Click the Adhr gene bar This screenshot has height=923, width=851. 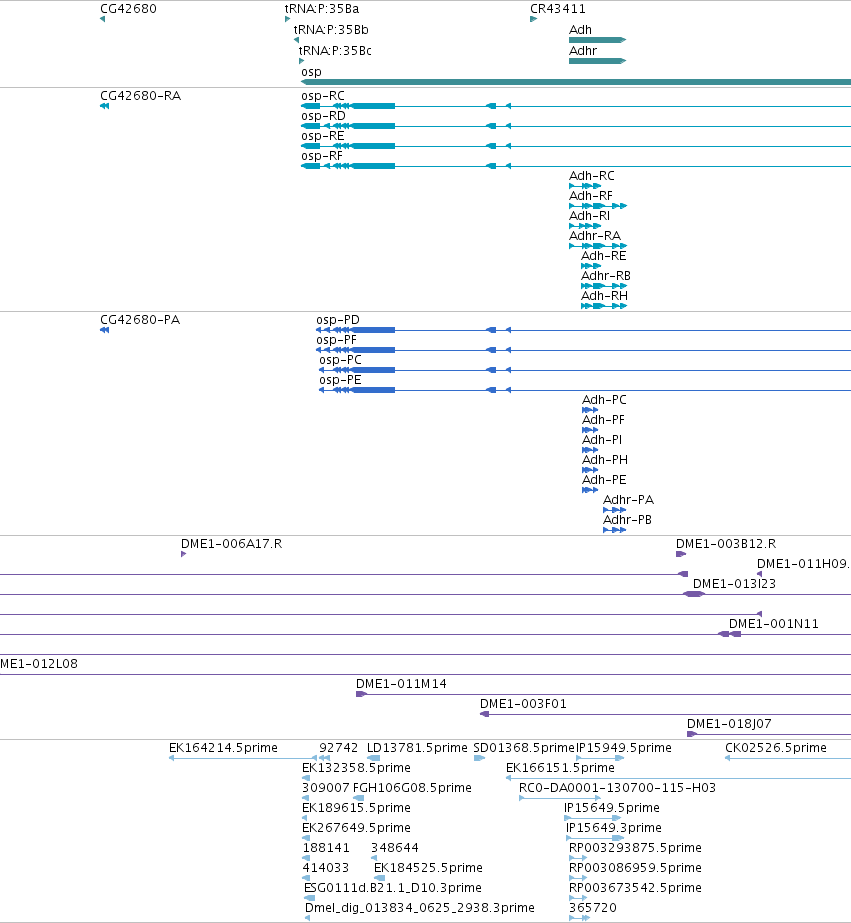point(597,61)
